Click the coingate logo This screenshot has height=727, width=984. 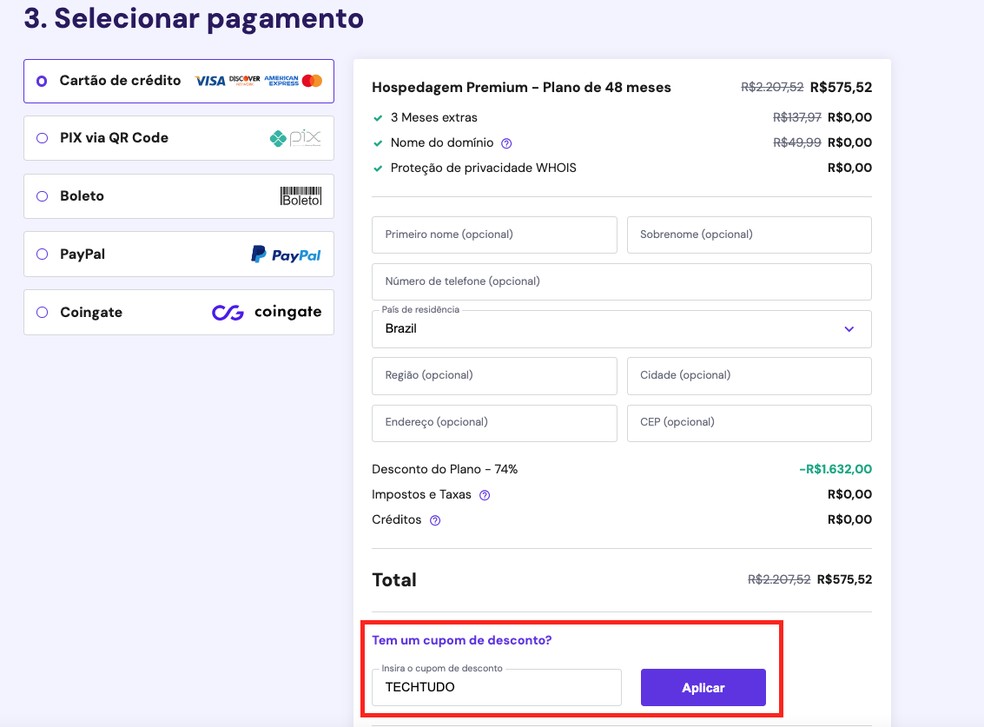(x=266, y=312)
